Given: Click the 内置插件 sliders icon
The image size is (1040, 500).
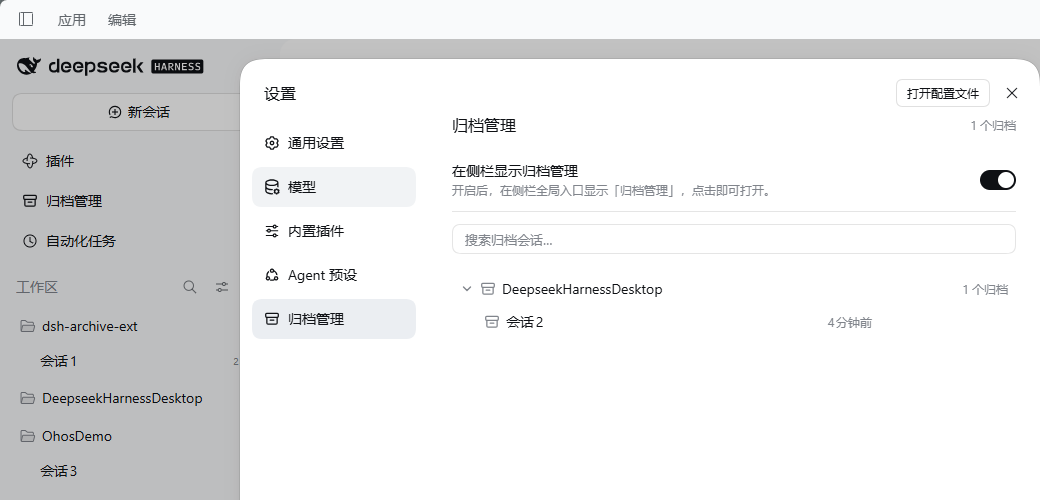Looking at the screenshot, I should click(x=272, y=231).
